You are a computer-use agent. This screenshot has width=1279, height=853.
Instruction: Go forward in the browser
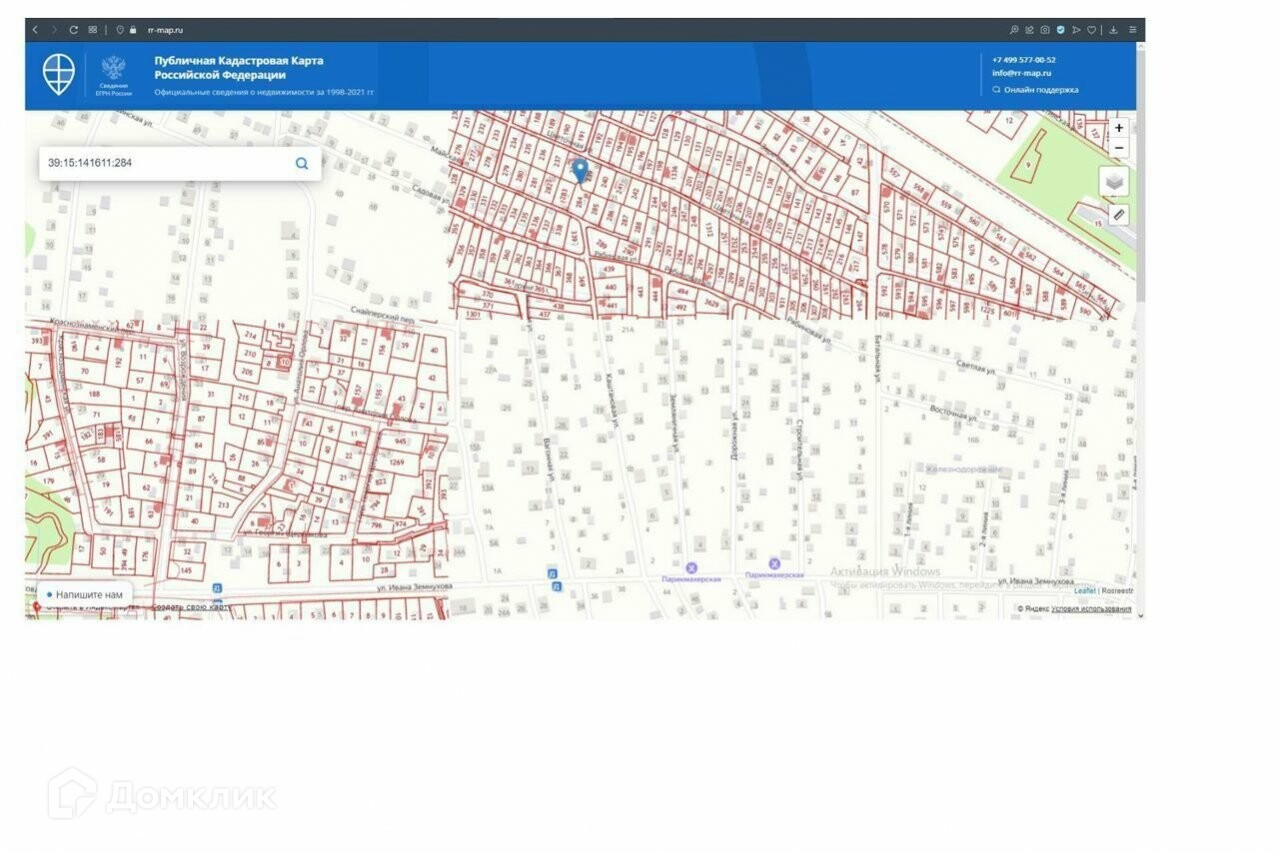point(54,30)
